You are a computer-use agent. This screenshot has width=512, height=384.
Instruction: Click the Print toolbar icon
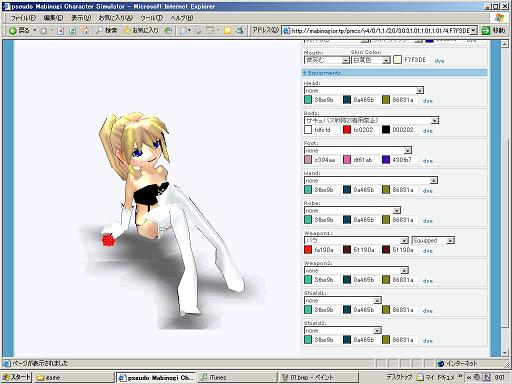[x=198, y=31]
